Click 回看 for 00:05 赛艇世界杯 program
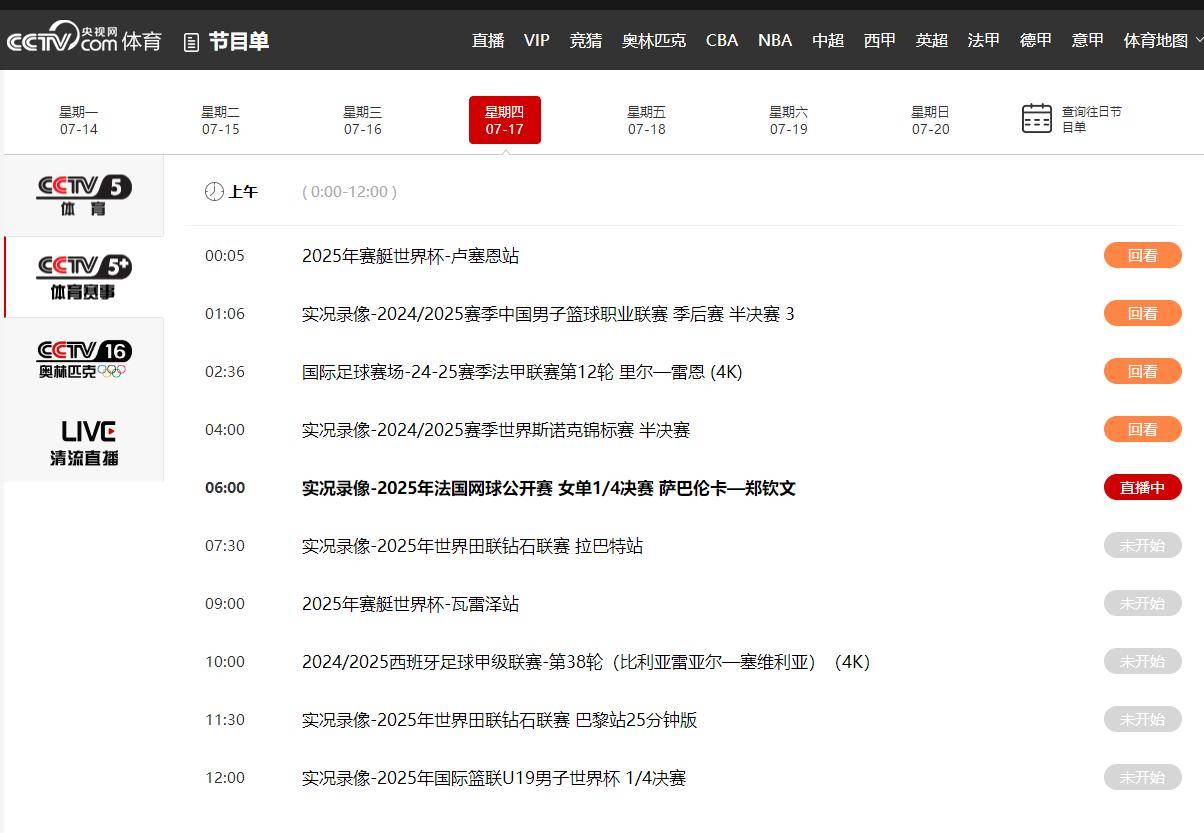This screenshot has width=1204, height=833. pos(1142,255)
